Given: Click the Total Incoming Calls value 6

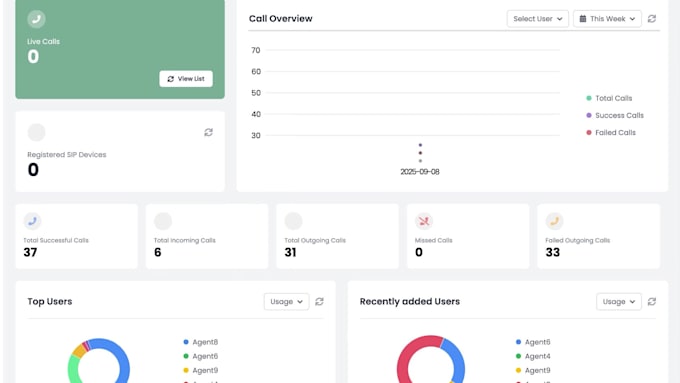Looking at the screenshot, I should (x=158, y=252).
